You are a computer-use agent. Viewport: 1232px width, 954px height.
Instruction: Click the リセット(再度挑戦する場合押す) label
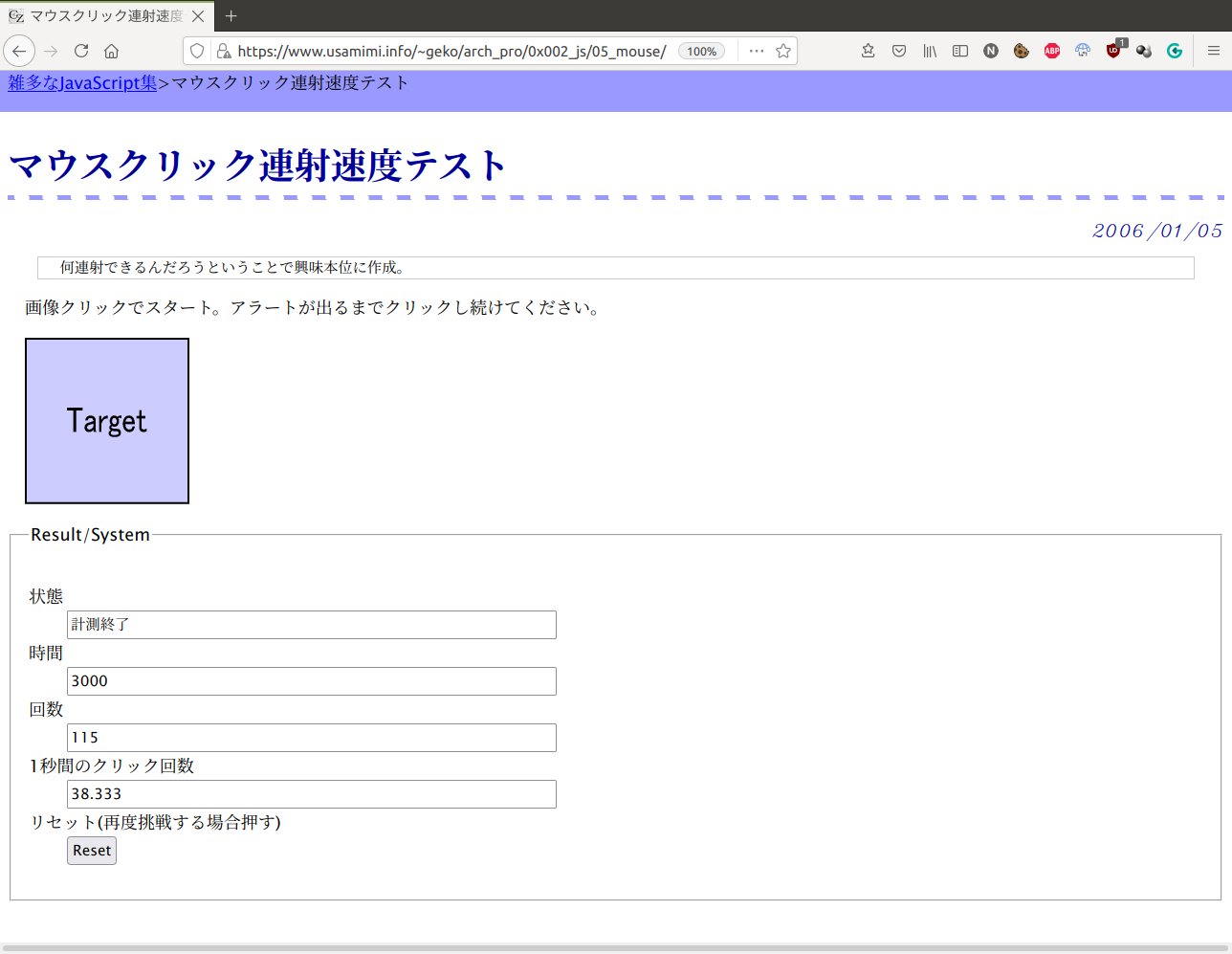point(155,823)
